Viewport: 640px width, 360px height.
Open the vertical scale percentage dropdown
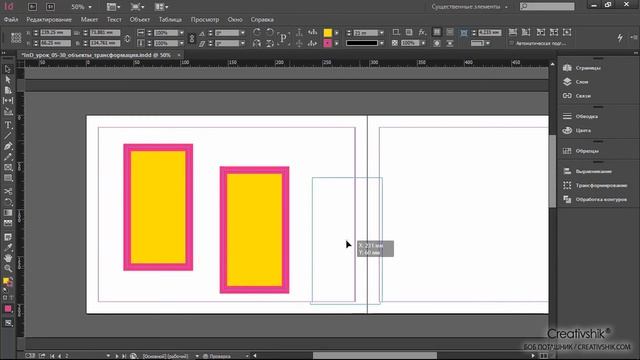pyautogui.click(x=182, y=43)
